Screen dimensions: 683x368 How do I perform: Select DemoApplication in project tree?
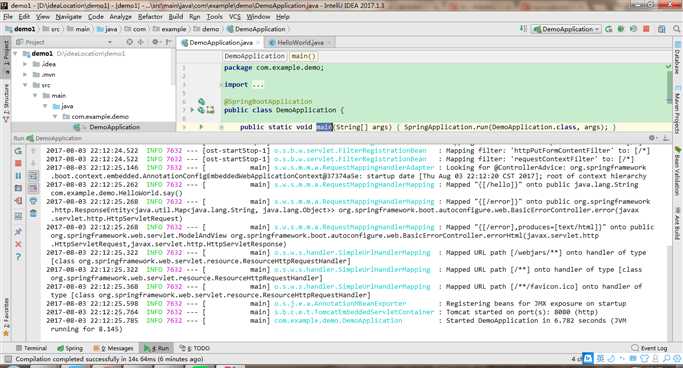click(114, 127)
